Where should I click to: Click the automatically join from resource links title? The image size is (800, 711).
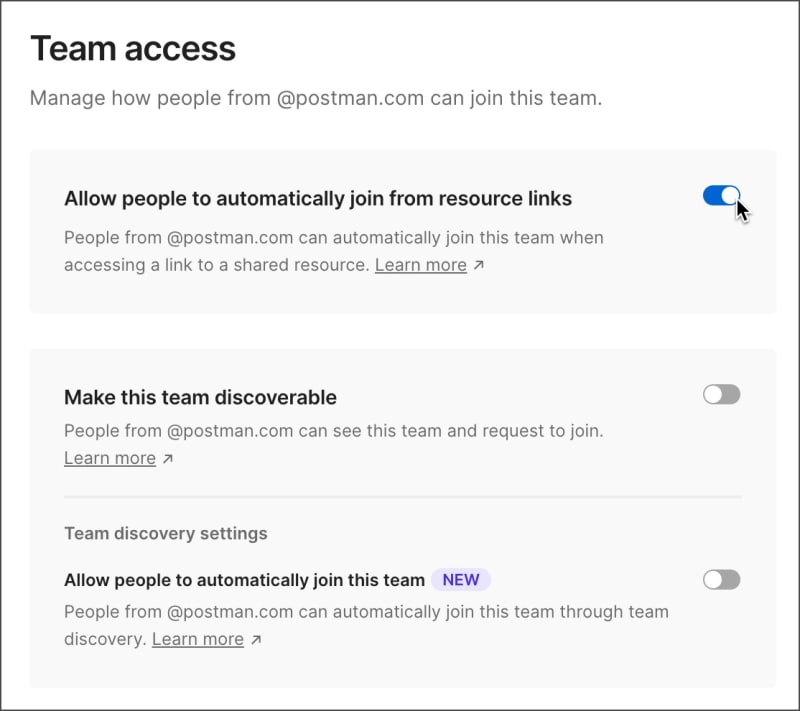pos(317,198)
